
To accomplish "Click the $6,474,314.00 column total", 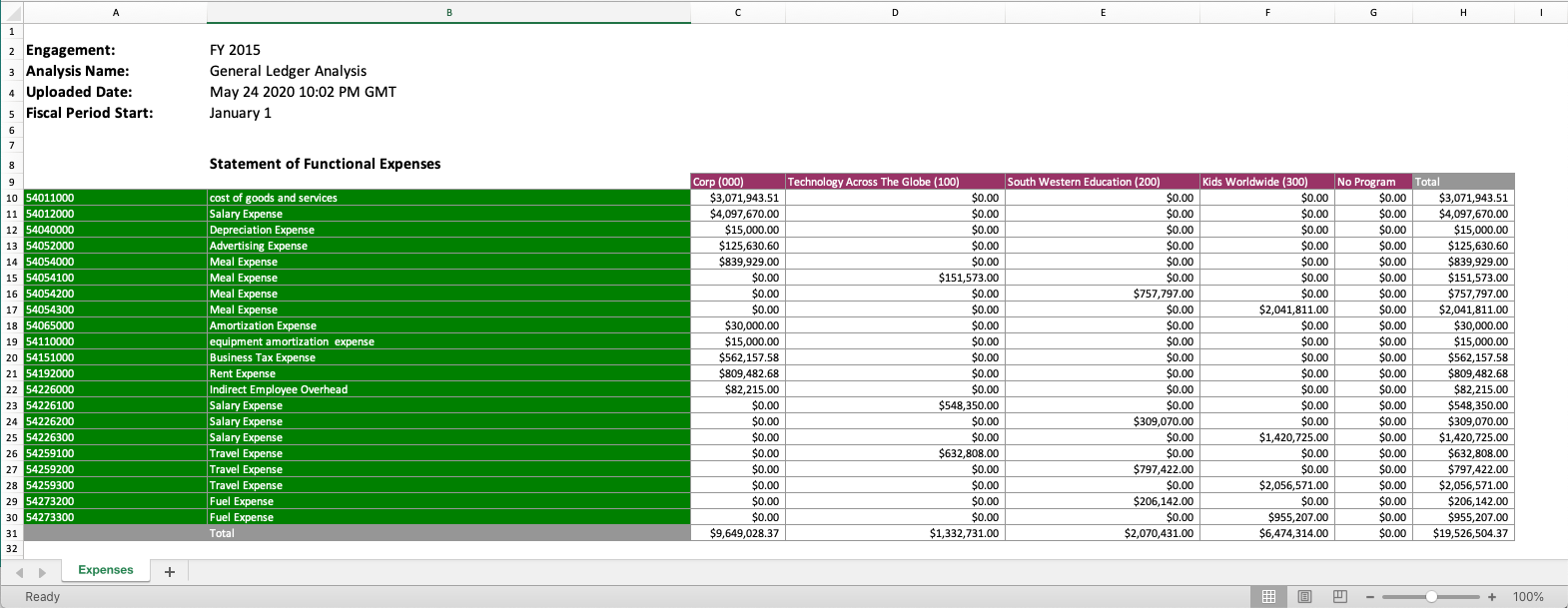I will pos(1267,533).
